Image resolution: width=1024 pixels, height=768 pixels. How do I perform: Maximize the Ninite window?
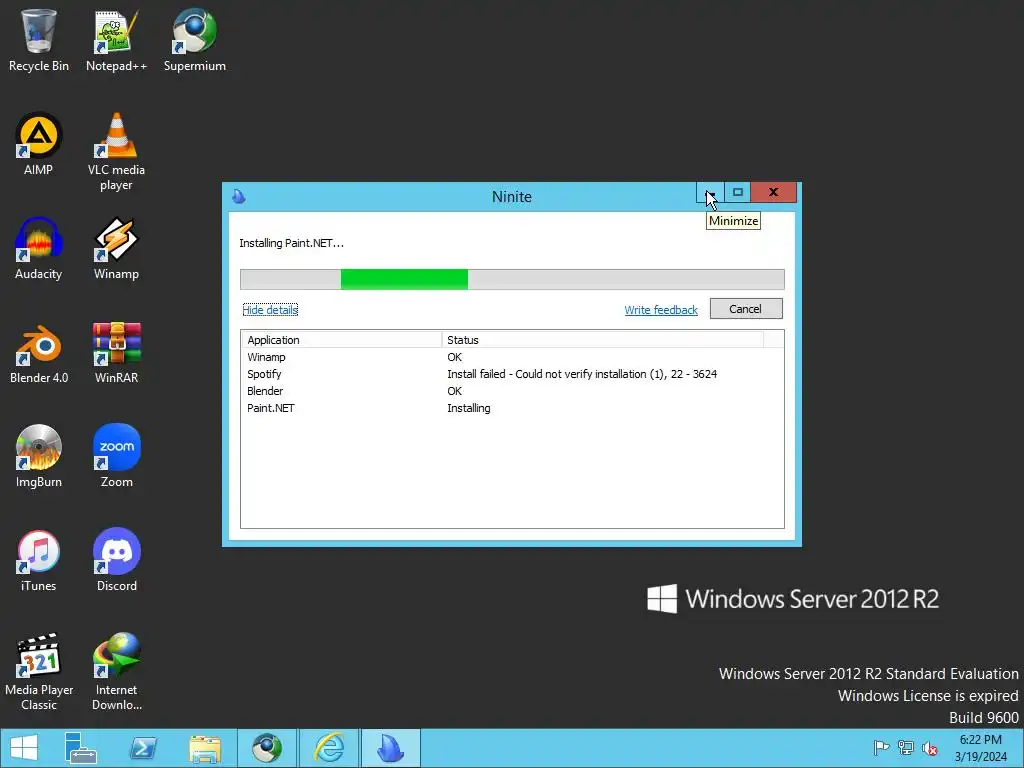click(x=737, y=193)
